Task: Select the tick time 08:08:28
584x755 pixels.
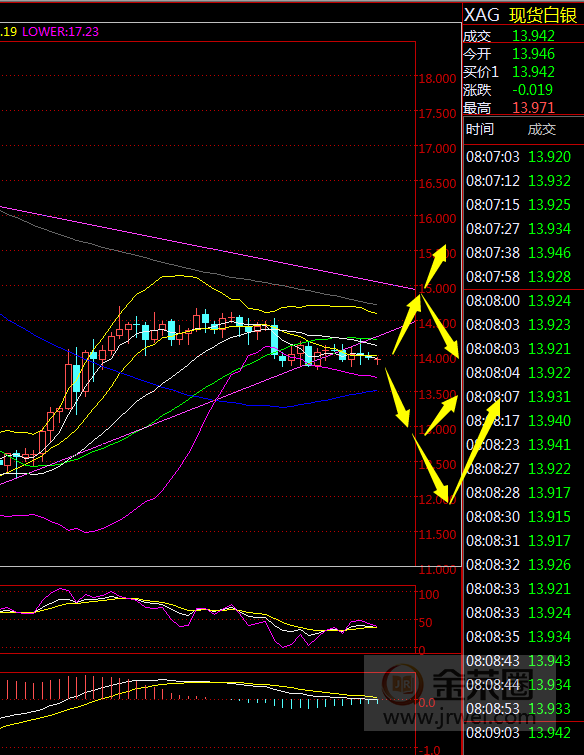Action: pos(493,493)
